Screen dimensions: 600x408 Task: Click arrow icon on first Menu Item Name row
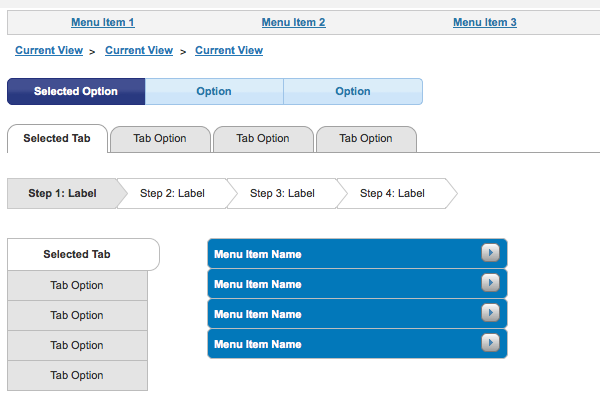490,253
